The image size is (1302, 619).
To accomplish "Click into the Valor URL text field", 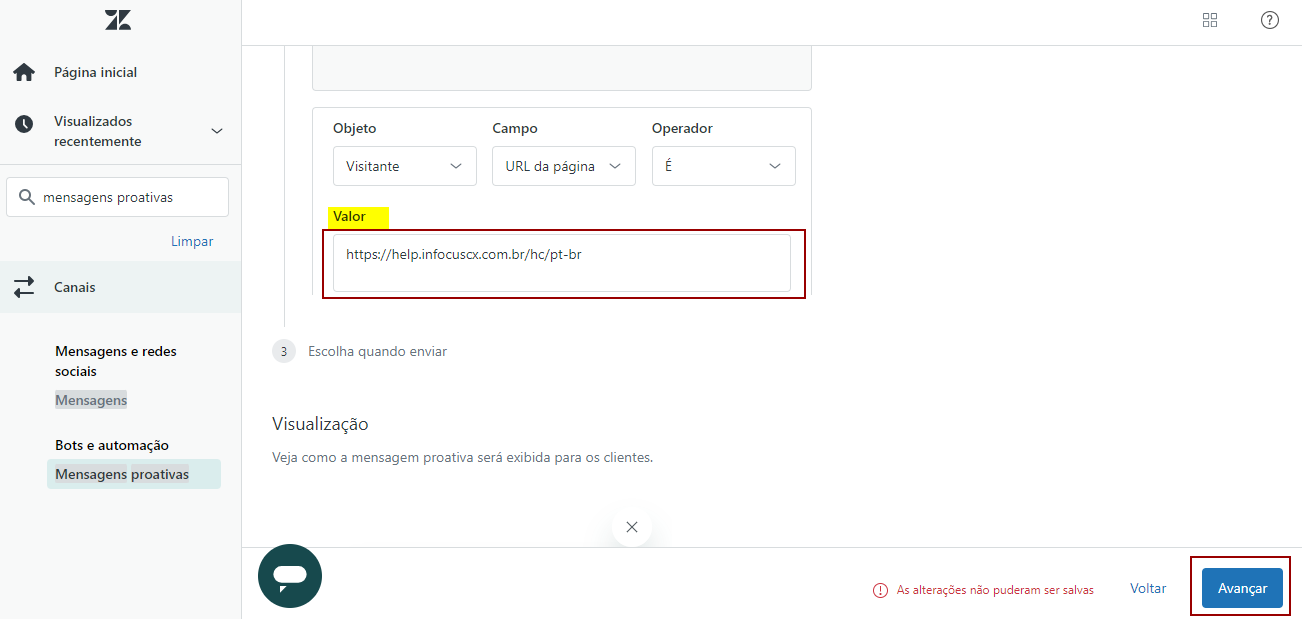I will [561, 263].
